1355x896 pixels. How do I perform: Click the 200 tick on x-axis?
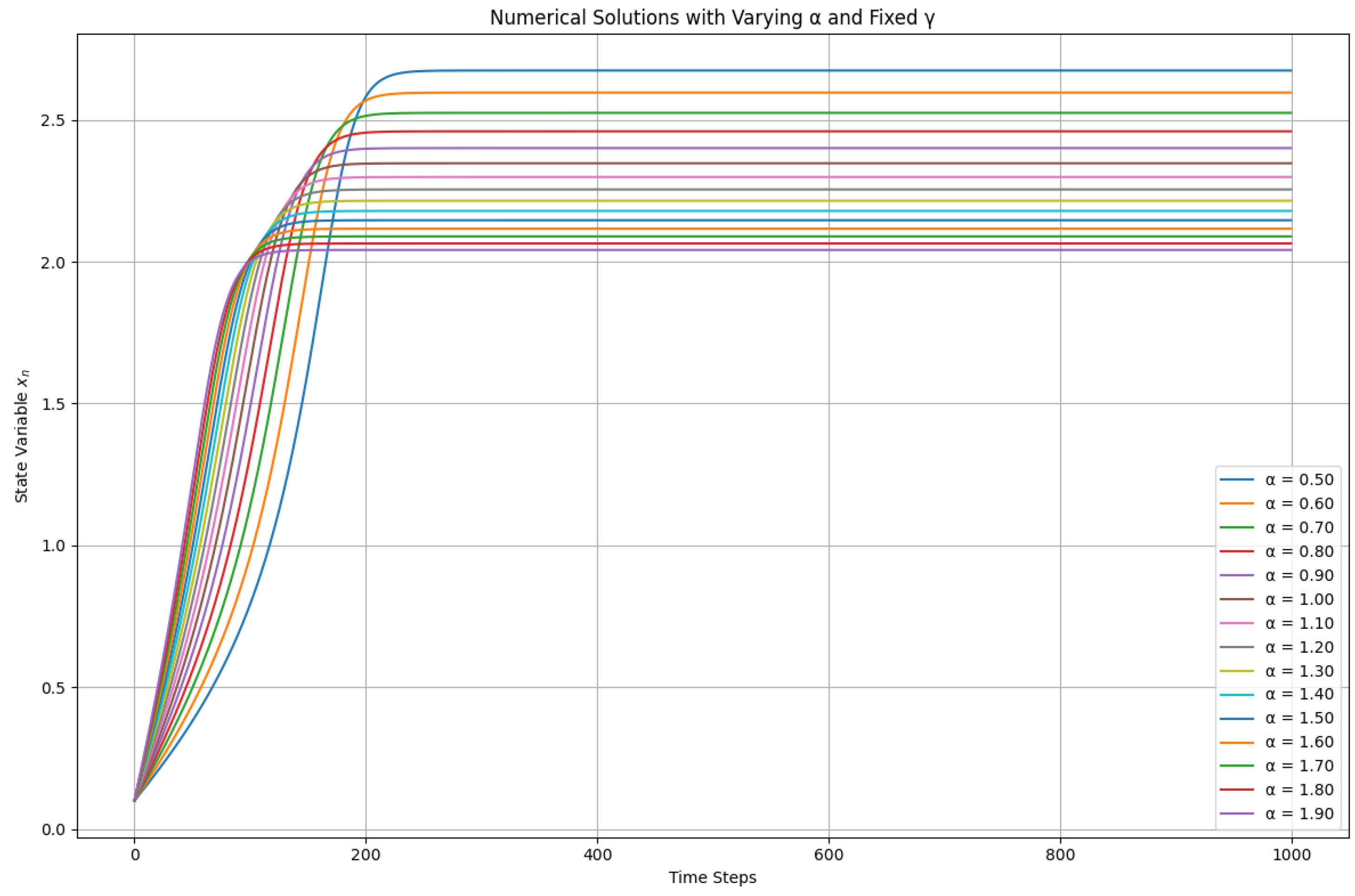(366, 855)
